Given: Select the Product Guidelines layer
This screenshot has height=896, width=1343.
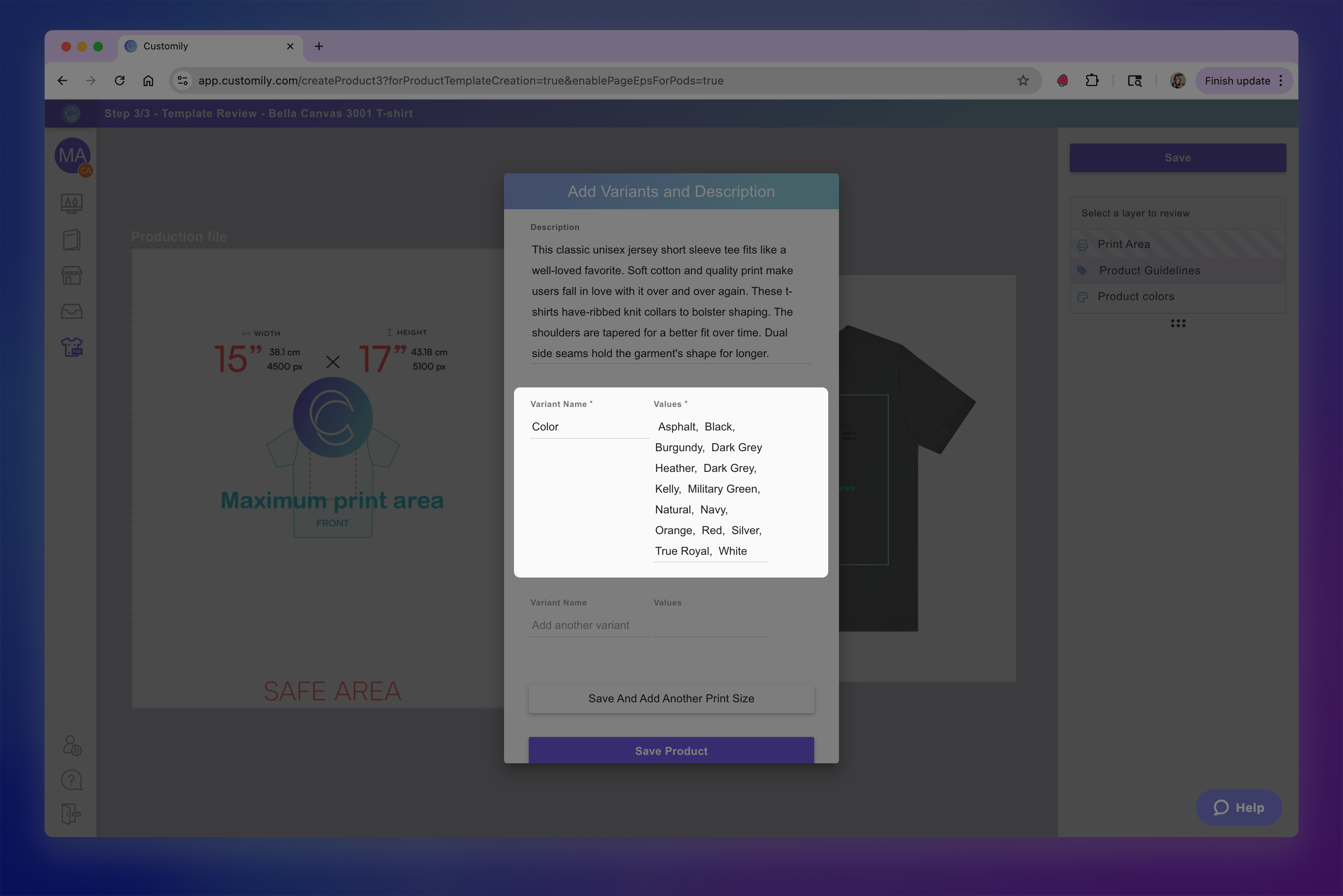Looking at the screenshot, I should pos(1178,270).
